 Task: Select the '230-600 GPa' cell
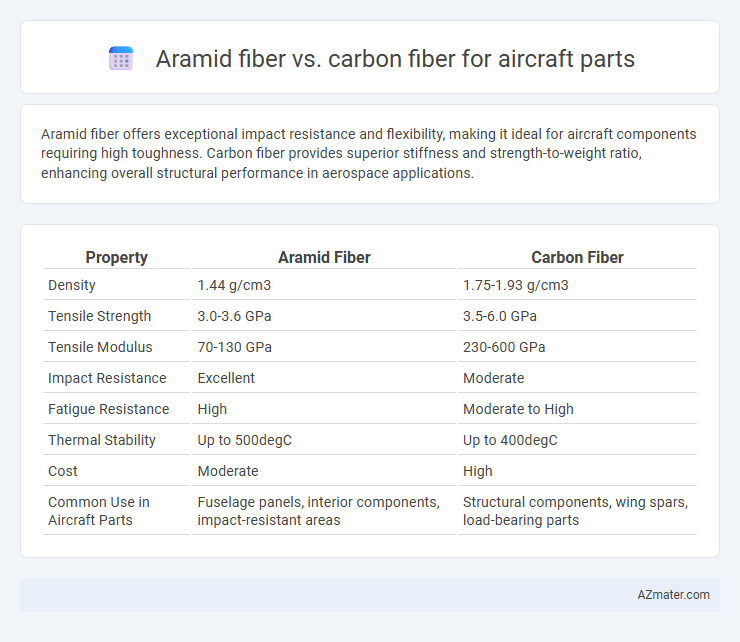[504, 347]
